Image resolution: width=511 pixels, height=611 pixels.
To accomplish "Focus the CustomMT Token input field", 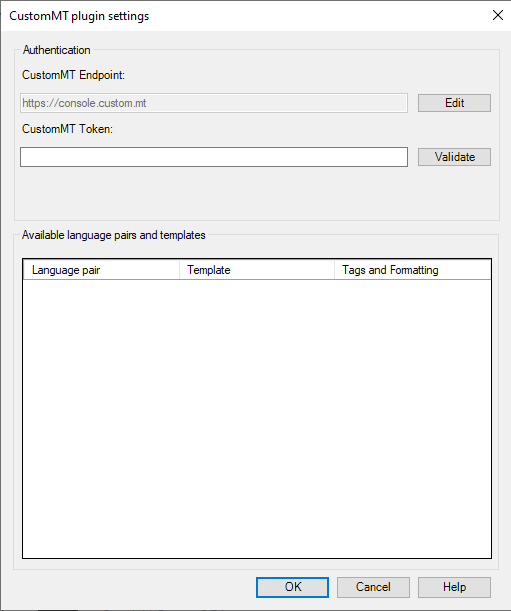I will pos(214,157).
